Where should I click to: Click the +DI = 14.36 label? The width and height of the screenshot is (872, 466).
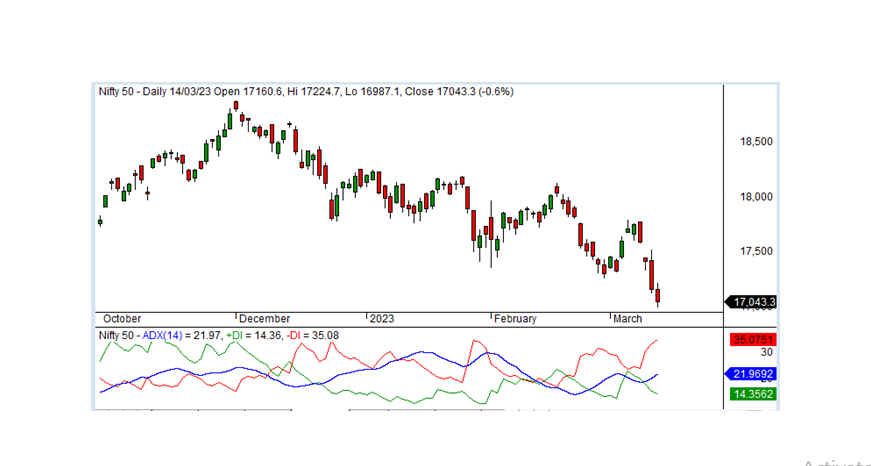tap(255, 335)
